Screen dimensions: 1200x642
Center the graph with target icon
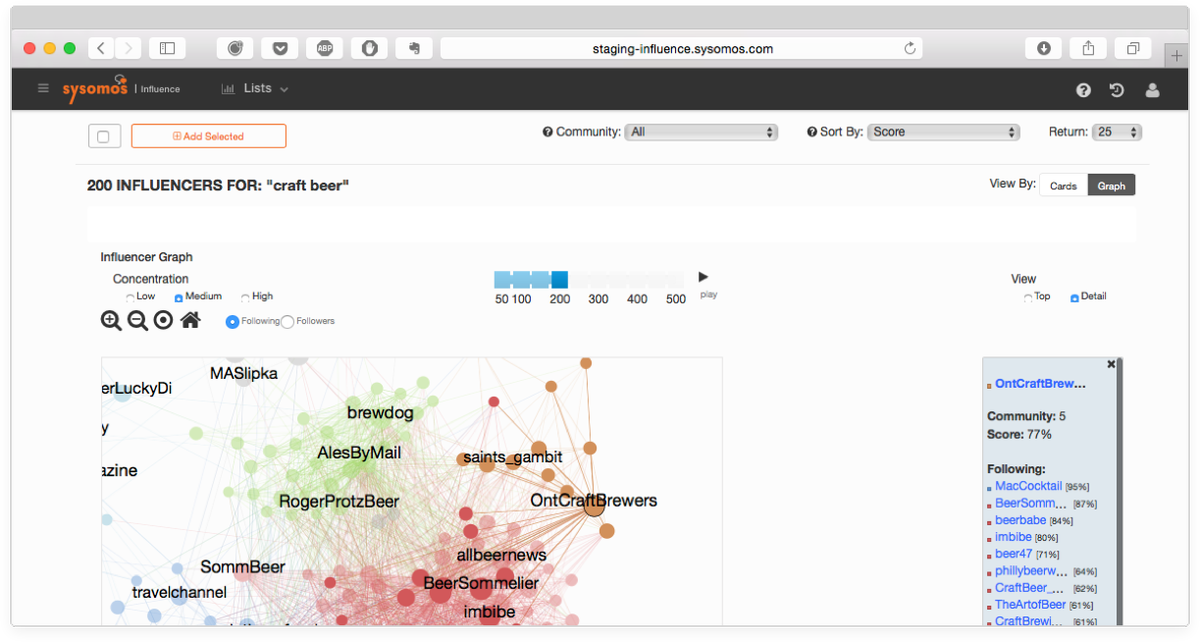(163, 320)
